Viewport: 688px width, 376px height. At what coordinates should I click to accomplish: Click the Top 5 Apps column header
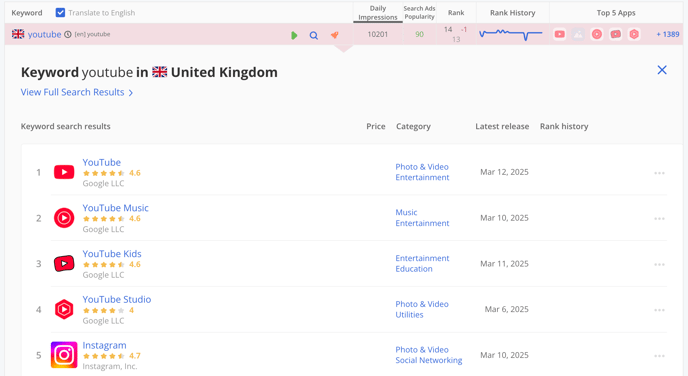616,13
